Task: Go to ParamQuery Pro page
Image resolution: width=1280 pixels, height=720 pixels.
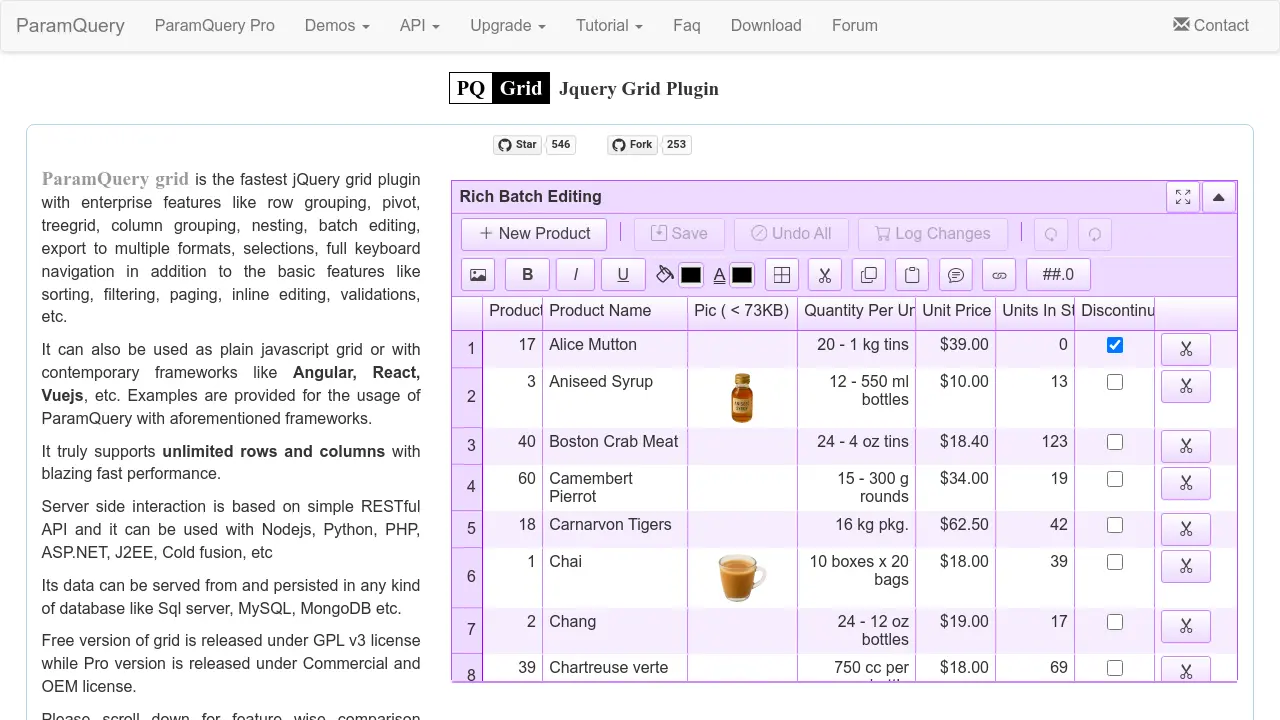Action: click(215, 25)
